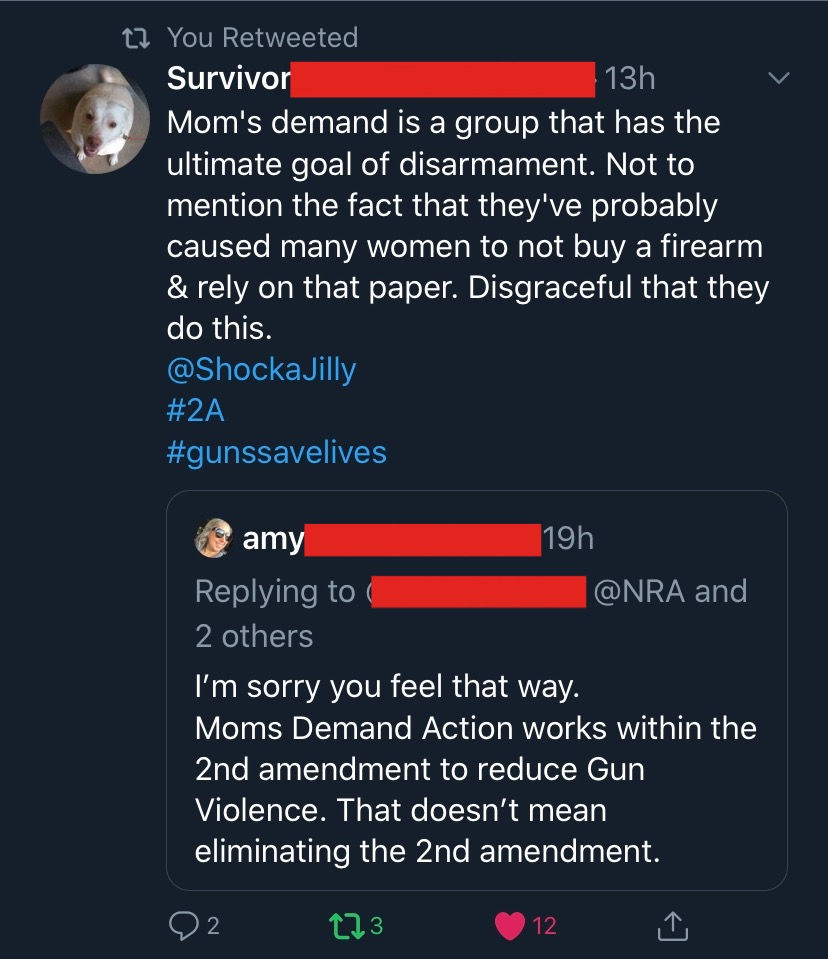Tap the 13h timestamp
Viewport: 828px width, 959px height.
[x=630, y=78]
